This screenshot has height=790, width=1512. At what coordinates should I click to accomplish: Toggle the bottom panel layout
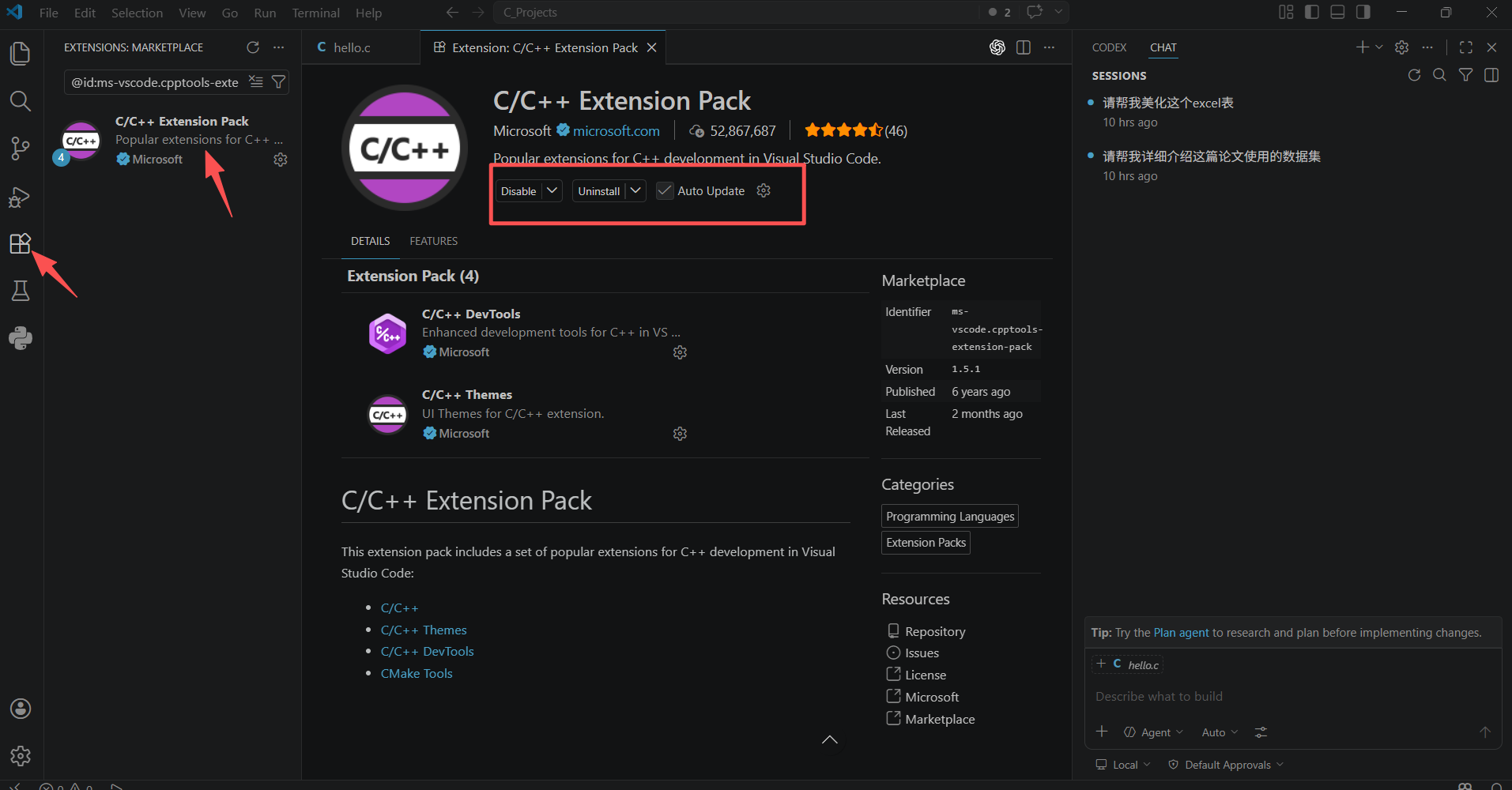(1337, 12)
